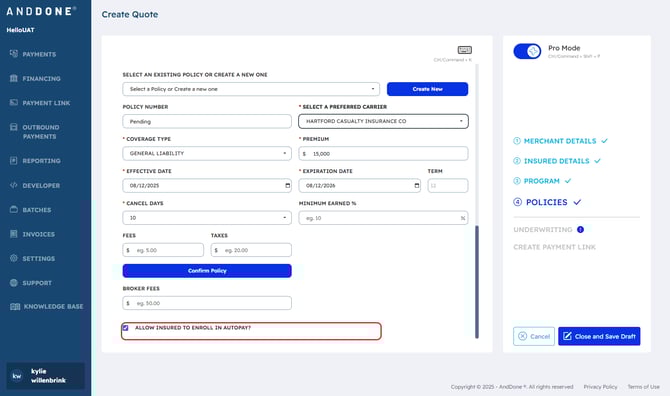Go to the Merchant Details step

(560, 141)
